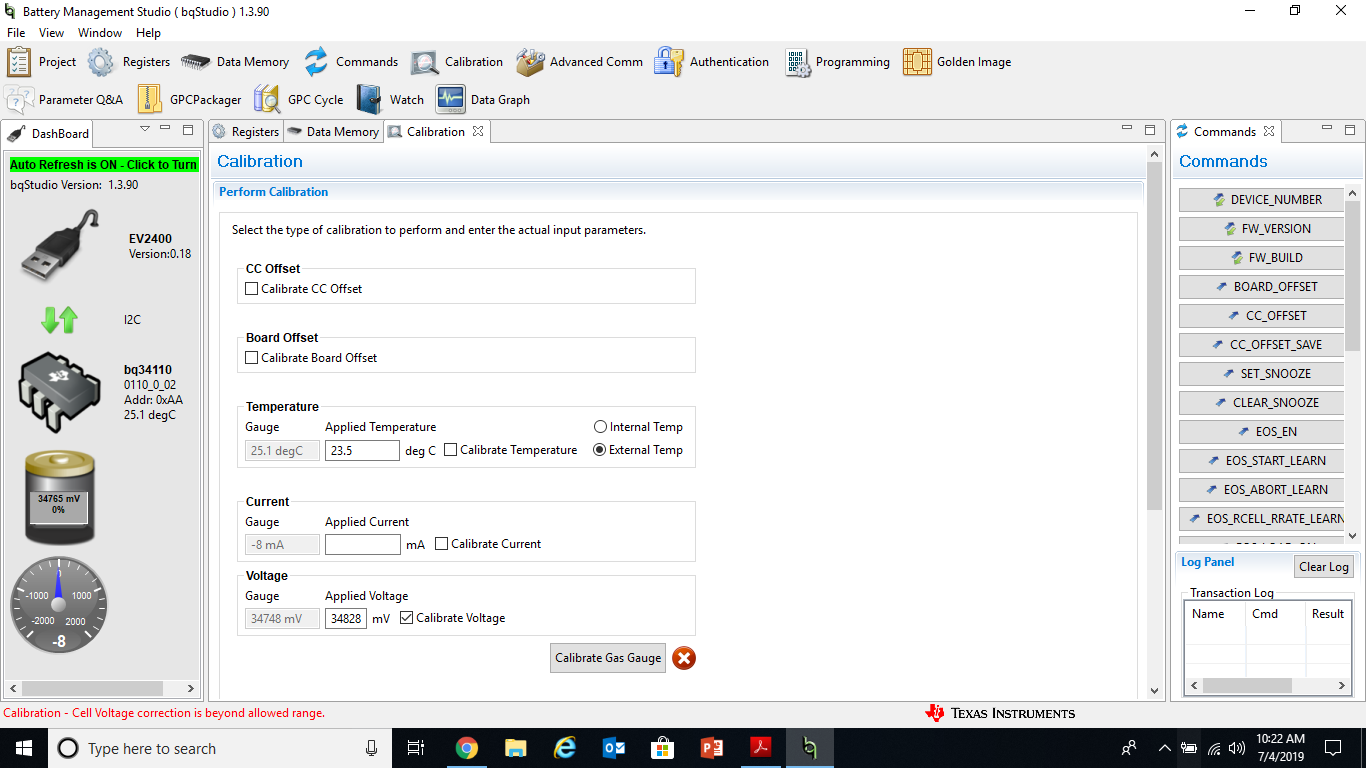
Task: Open the Windows Start menu
Action: coord(24,748)
